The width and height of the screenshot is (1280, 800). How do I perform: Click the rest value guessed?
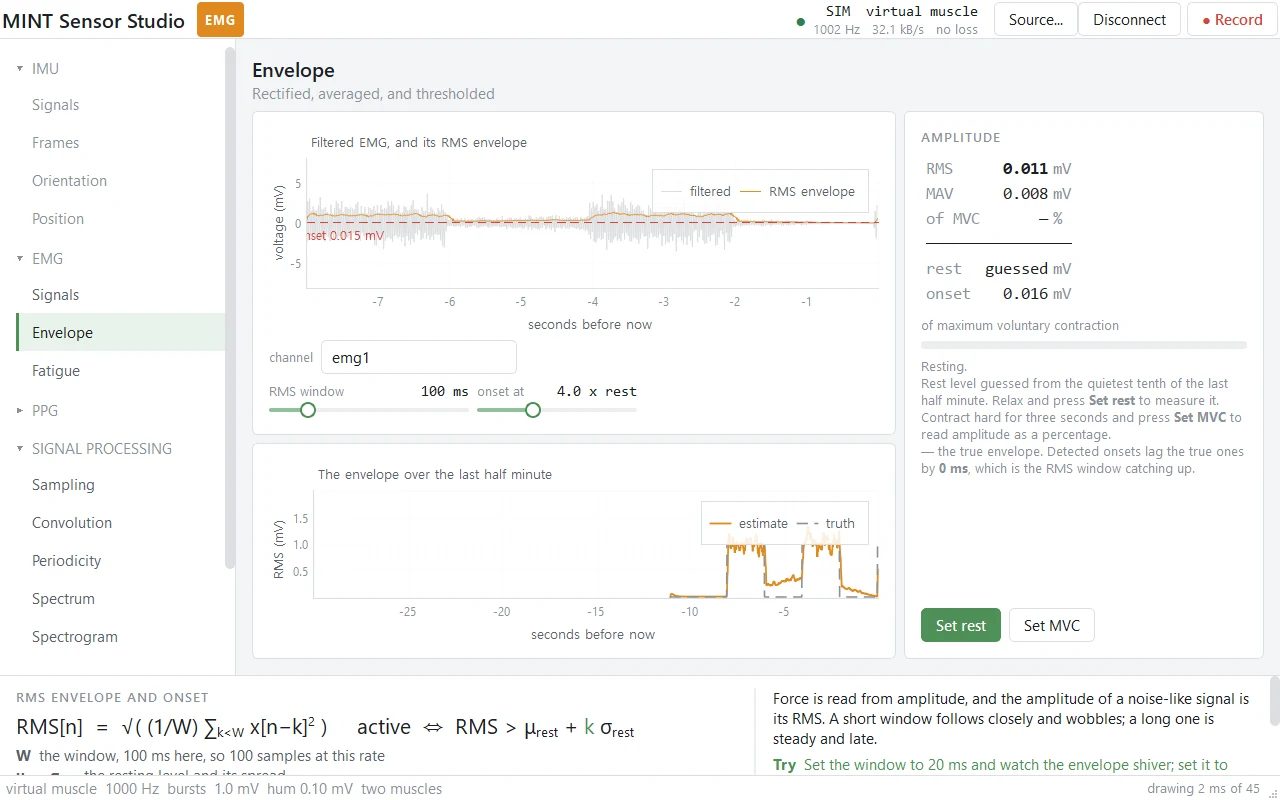(1016, 269)
